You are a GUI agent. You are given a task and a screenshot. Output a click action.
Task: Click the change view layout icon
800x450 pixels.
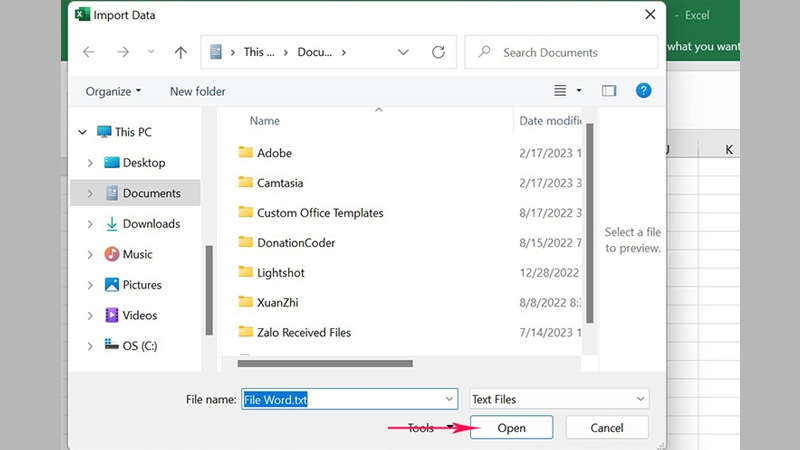tap(561, 91)
